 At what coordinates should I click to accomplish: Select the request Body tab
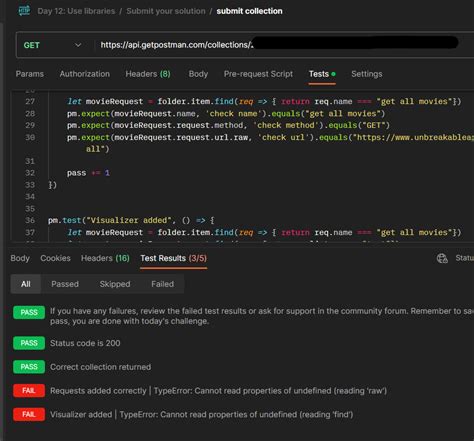coord(198,74)
